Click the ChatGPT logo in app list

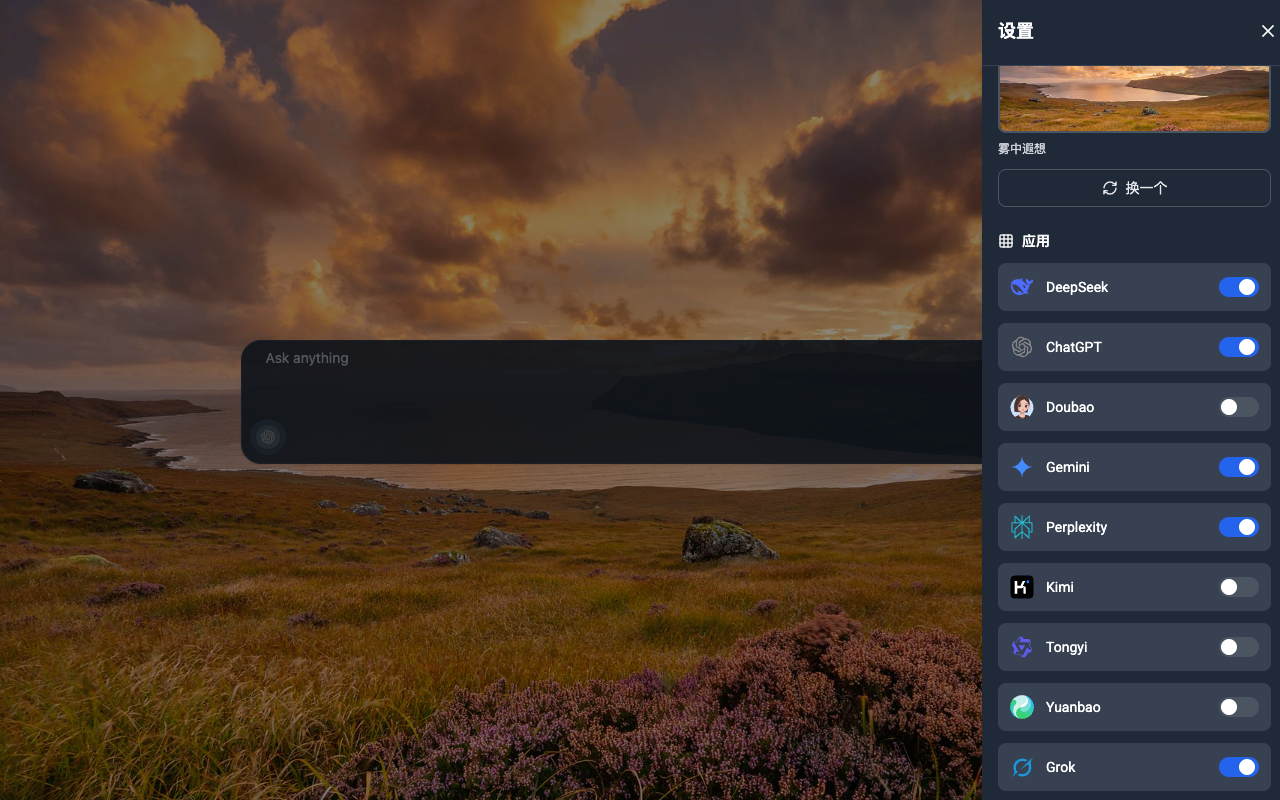[x=1022, y=347]
